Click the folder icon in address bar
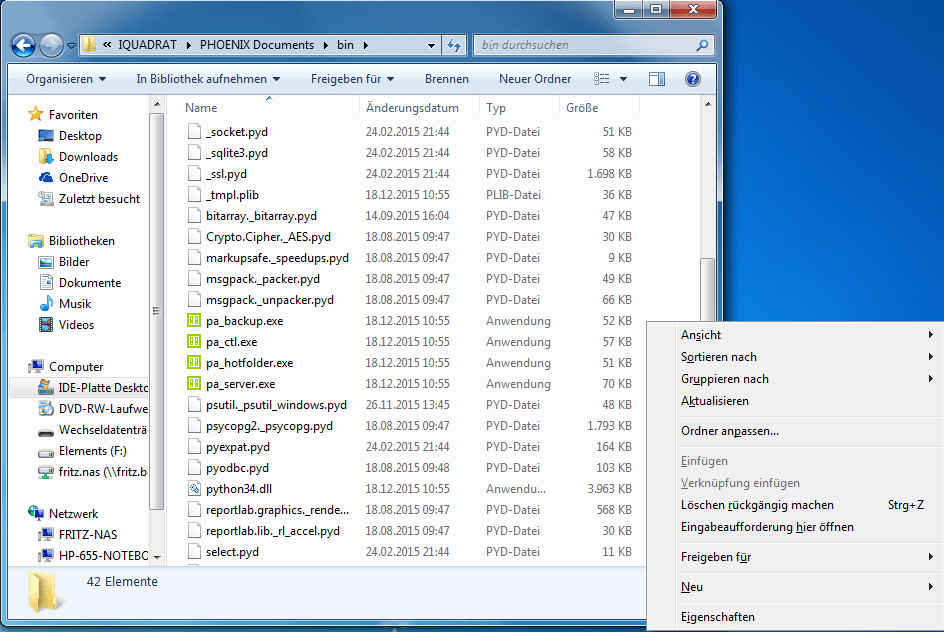The width and height of the screenshot is (944, 632). tap(90, 45)
